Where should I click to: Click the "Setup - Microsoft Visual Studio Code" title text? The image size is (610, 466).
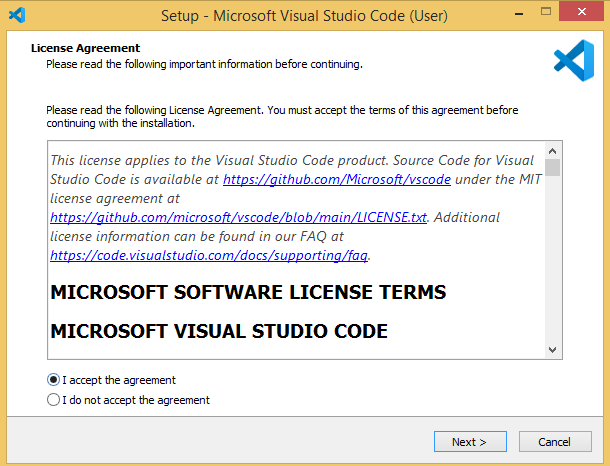tap(304, 16)
